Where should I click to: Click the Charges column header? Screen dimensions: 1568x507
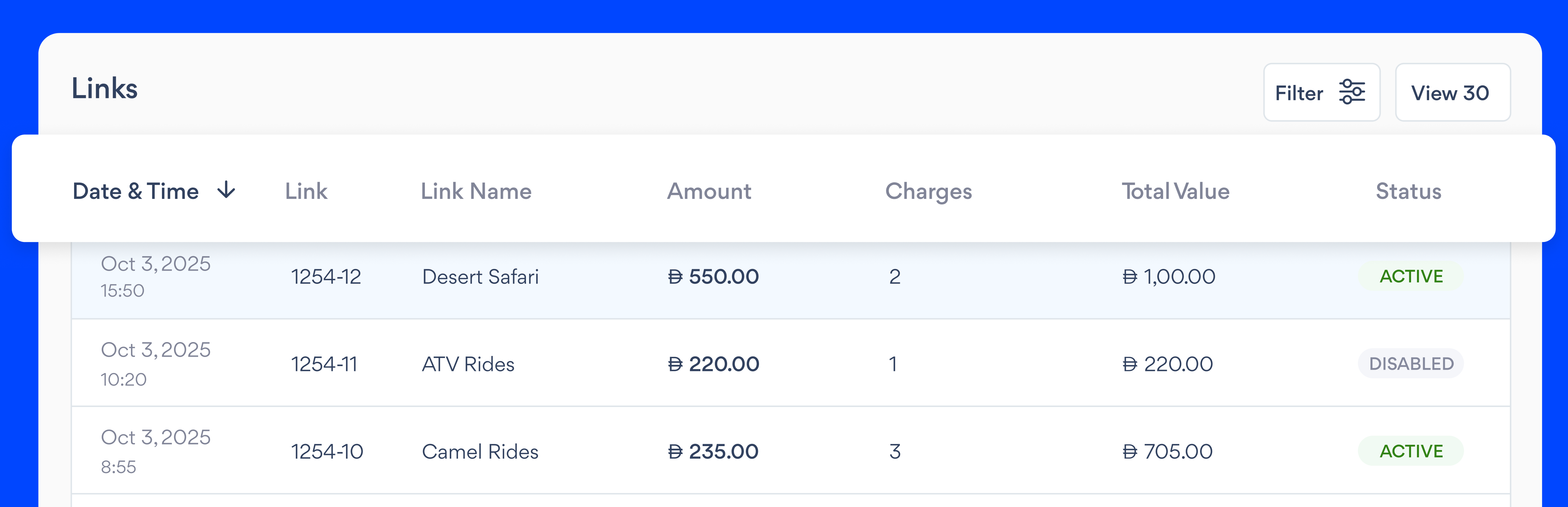928,191
